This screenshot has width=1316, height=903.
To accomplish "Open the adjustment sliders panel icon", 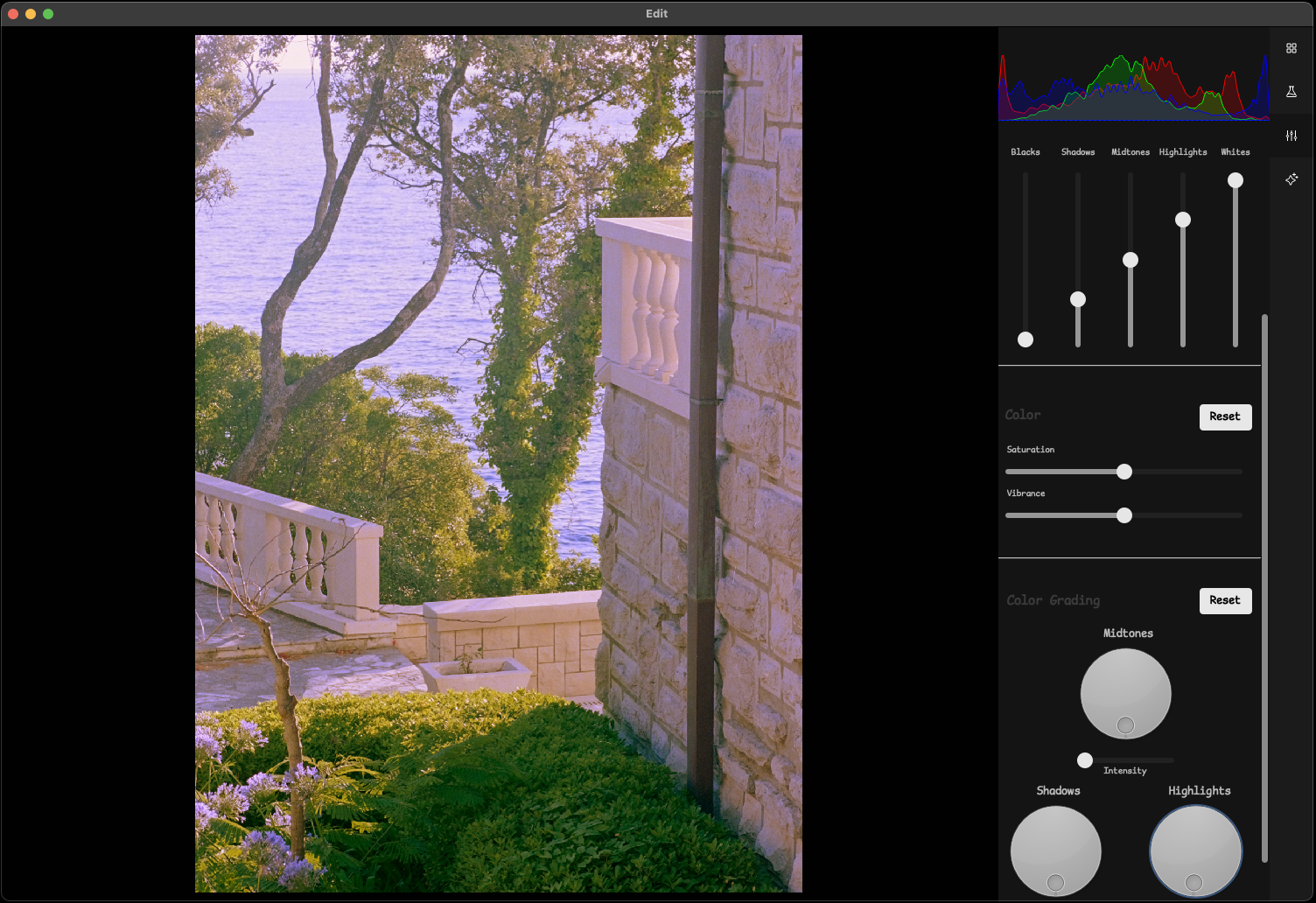I will point(1291,136).
